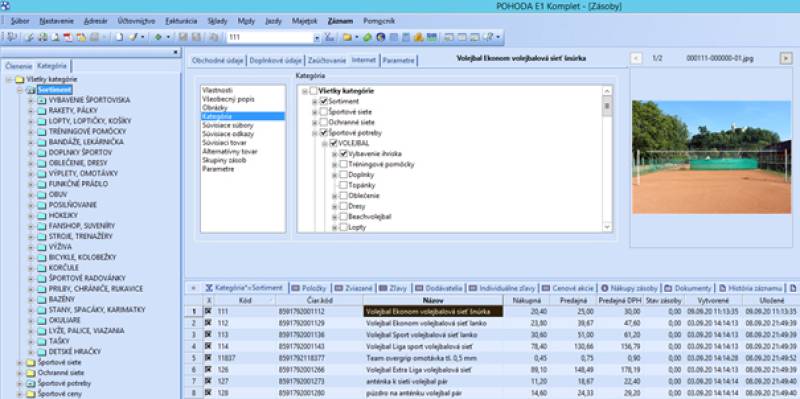Switch to the Členenie tab

click(x=18, y=66)
